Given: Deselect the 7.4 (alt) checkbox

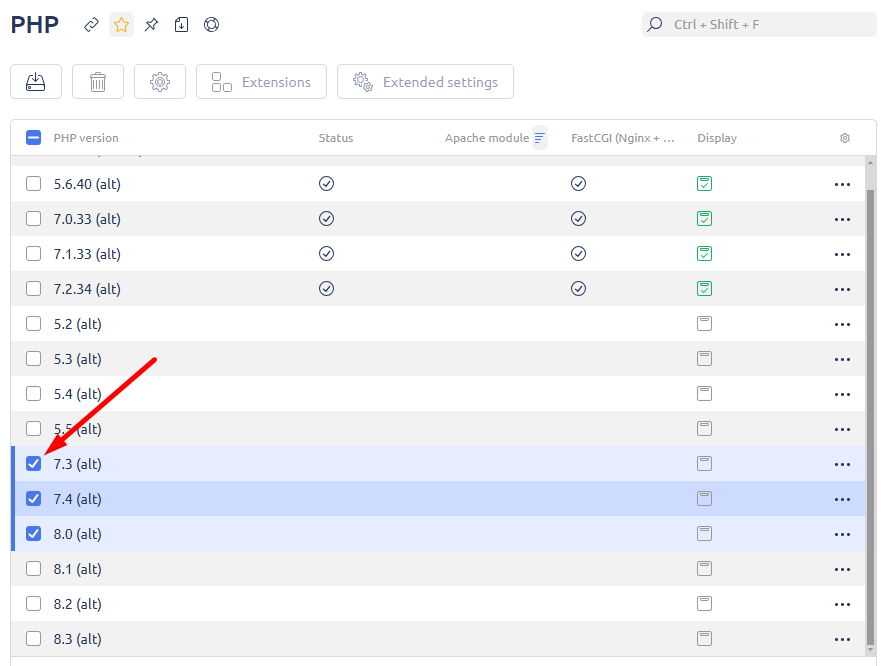Looking at the screenshot, I should click(33, 499).
